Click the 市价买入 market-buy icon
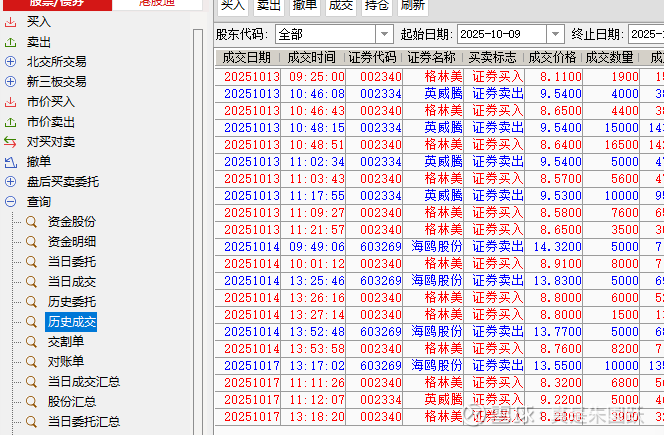Image resolution: width=664 pixels, height=435 pixels. (x=10, y=102)
